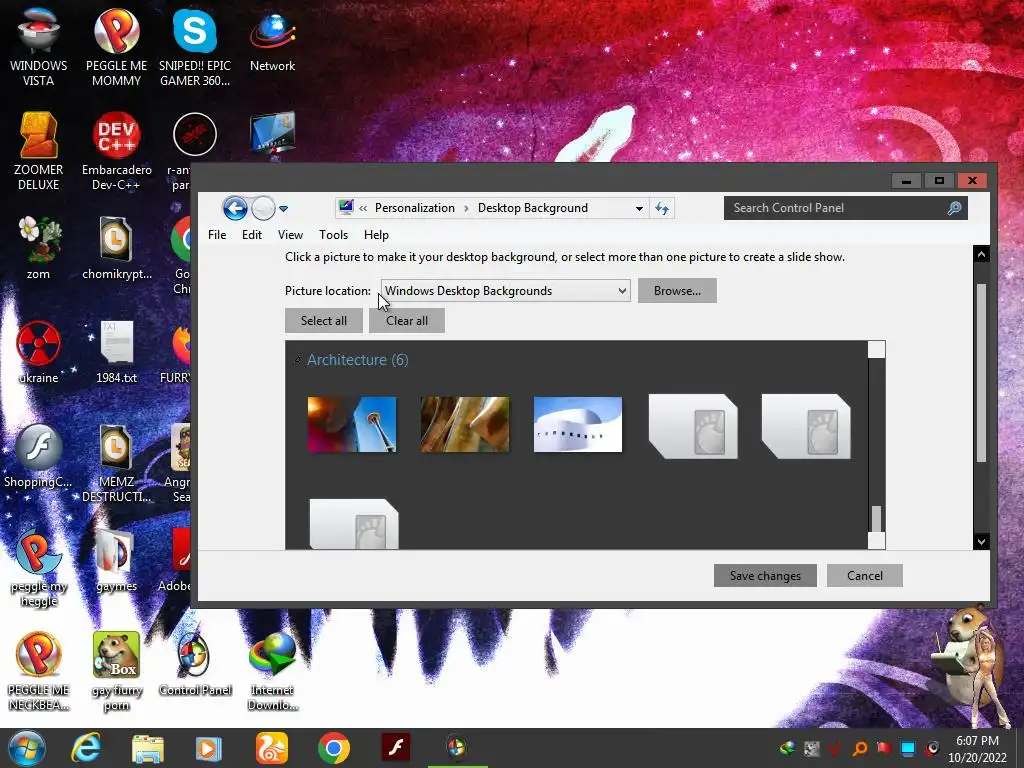Open ZOOMER DELUXE desktop icon
This screenshot has height=768, width=1024.
(x=39, y=152)
